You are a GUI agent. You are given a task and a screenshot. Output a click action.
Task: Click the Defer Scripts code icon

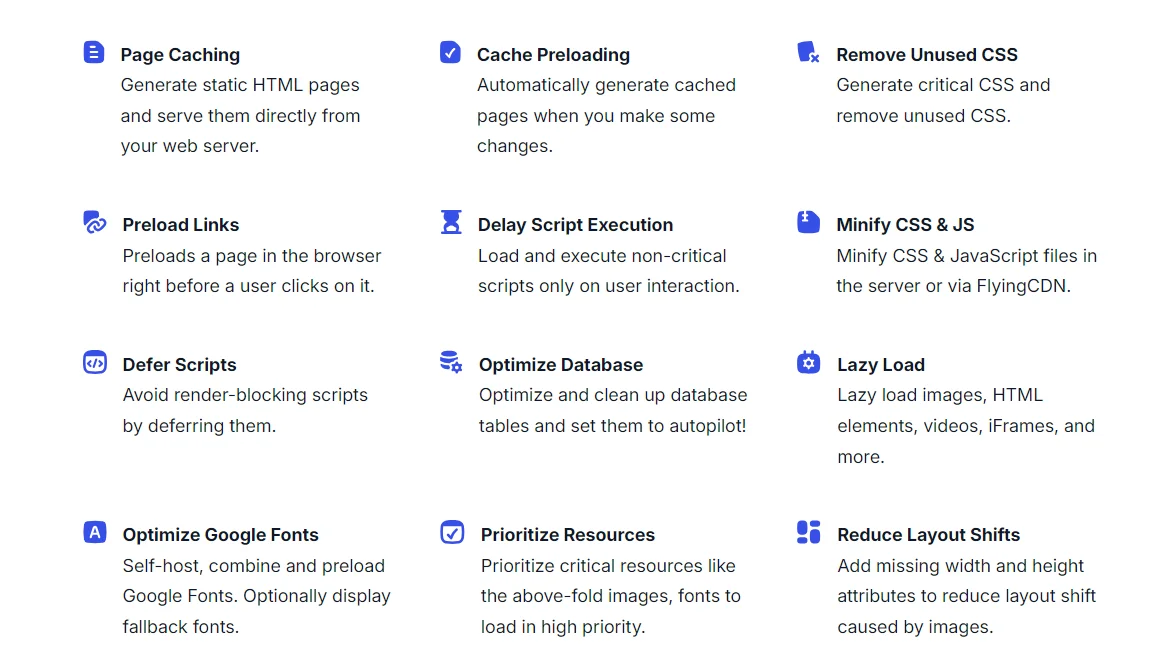point(95,362)
